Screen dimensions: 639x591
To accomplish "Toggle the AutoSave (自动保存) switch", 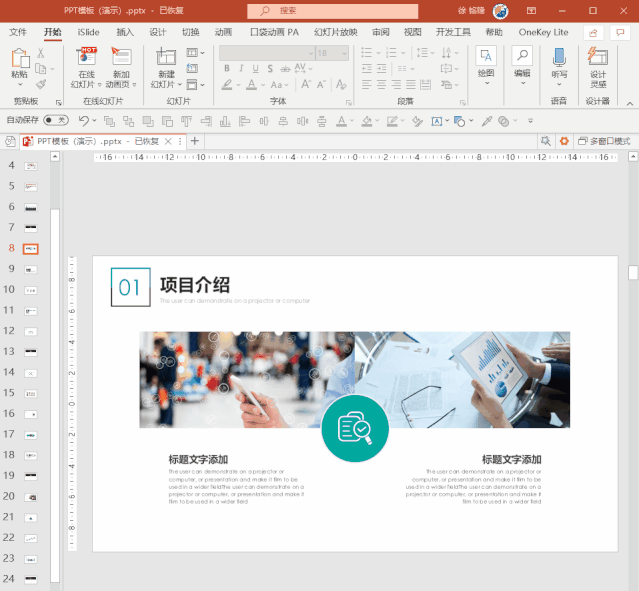I will click(x=56, y=120).
